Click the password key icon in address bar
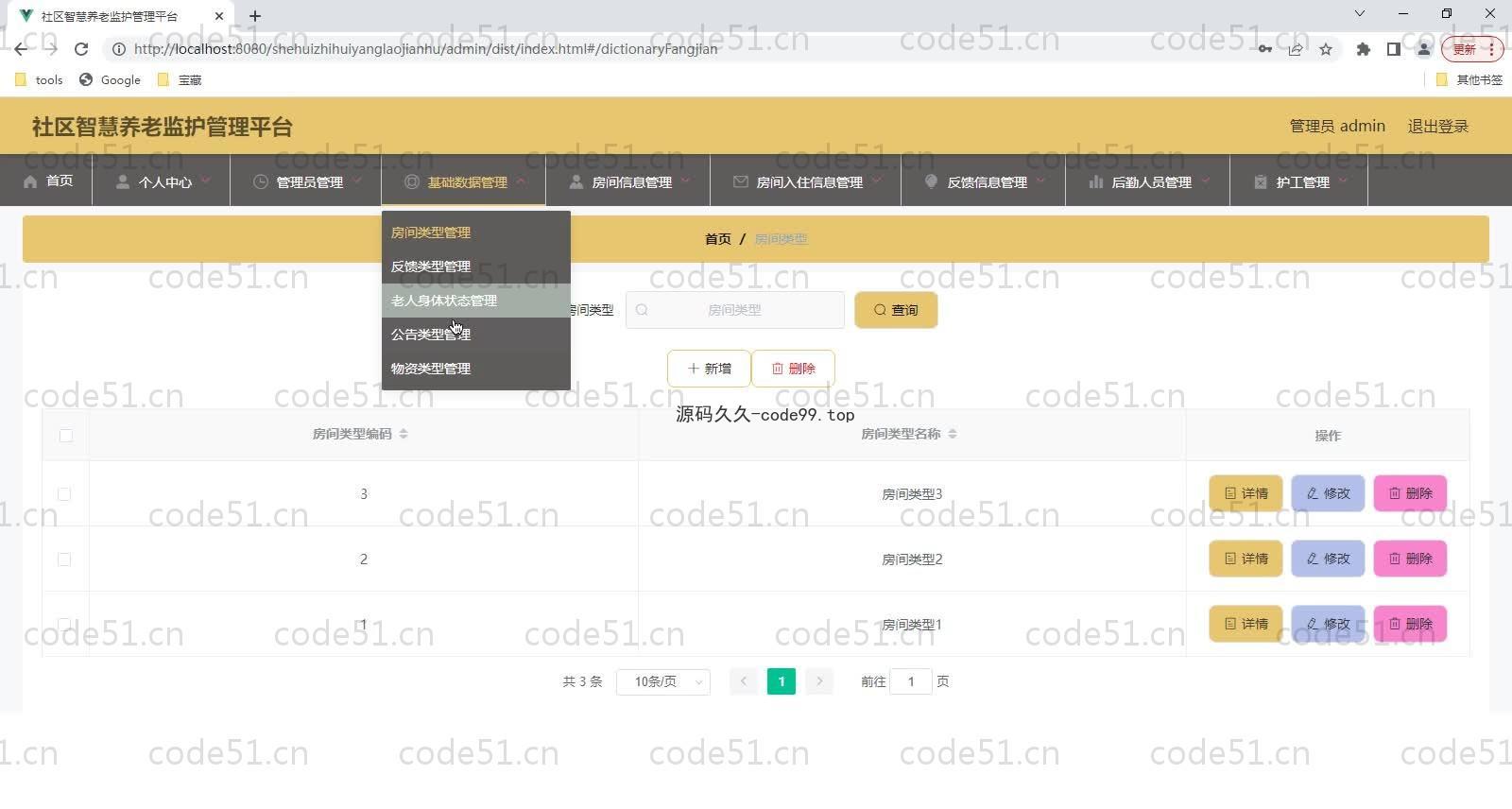Image resolution: width=1512 pixels, height=809 pixels. pos(1265,49)
